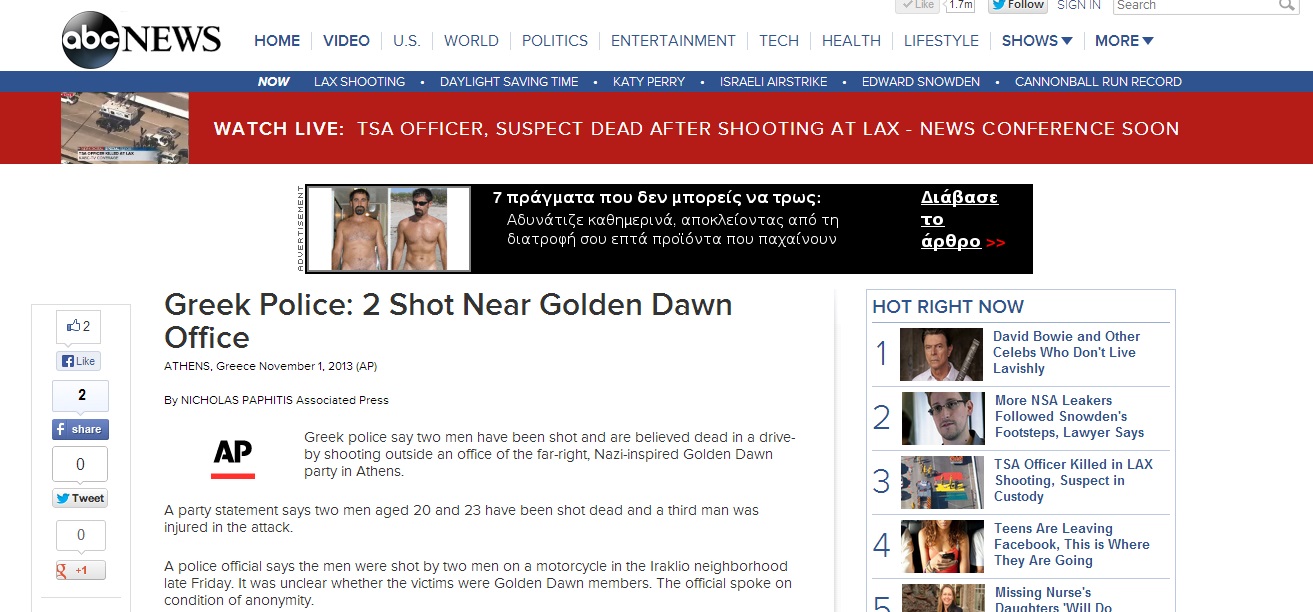
Task: Go to the HOME section
Action: click(x=277, y=41)
